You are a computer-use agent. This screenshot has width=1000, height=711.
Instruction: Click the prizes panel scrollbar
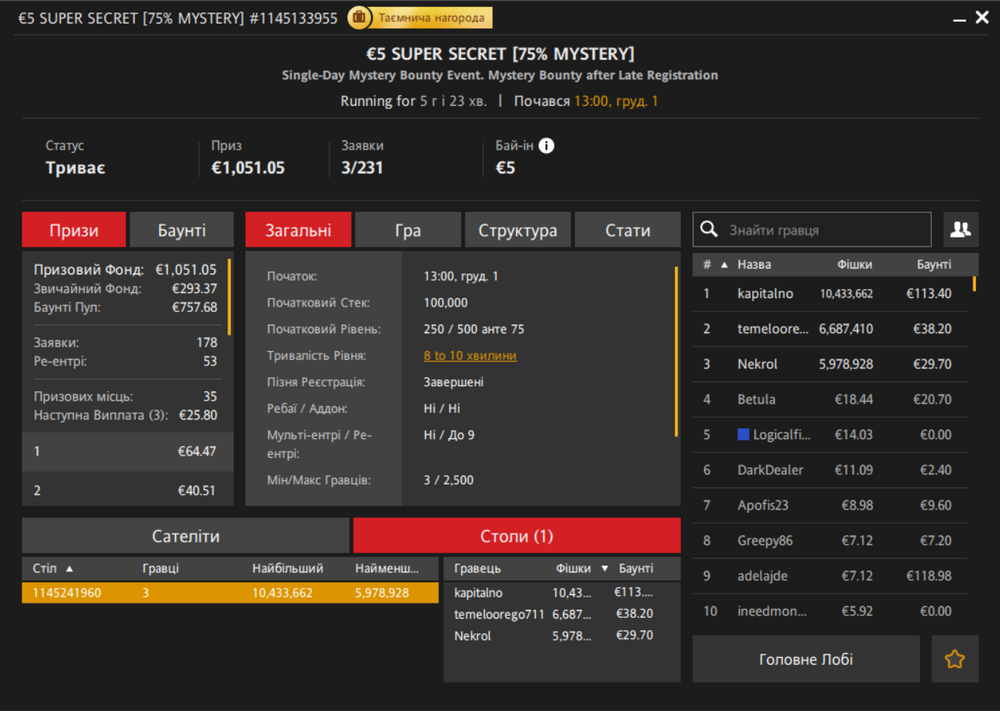click(229, 297)
